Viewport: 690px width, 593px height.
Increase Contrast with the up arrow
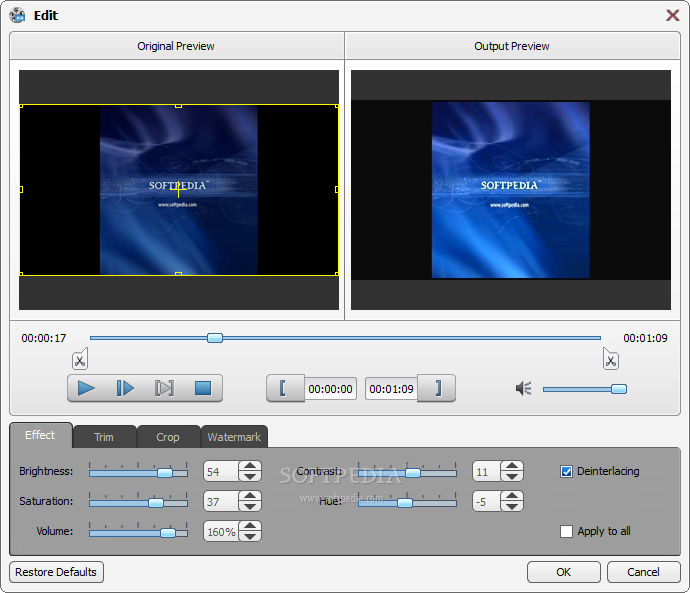(512, 466)
